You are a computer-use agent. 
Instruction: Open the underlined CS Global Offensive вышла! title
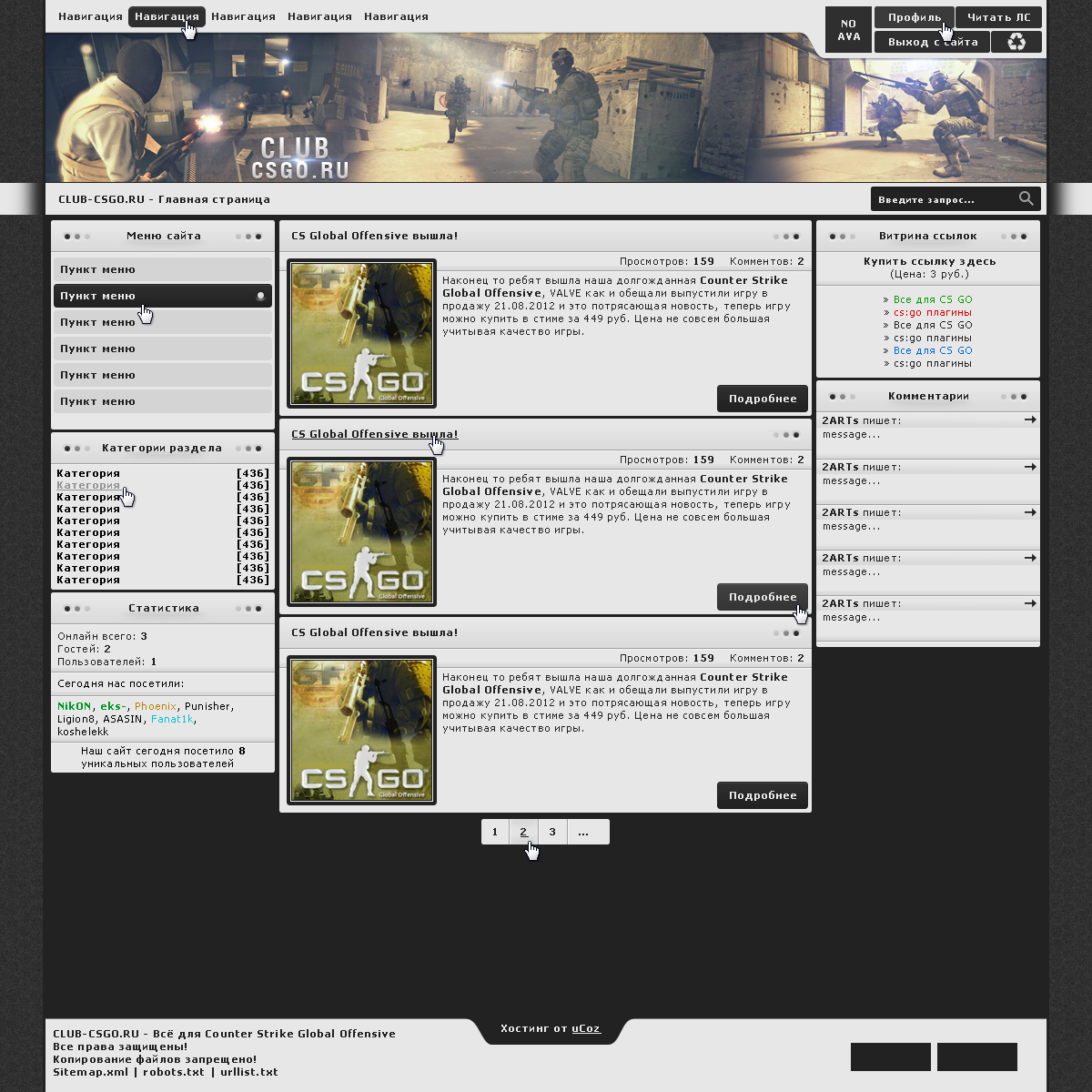pyautogui.click(x=375, y=434)
